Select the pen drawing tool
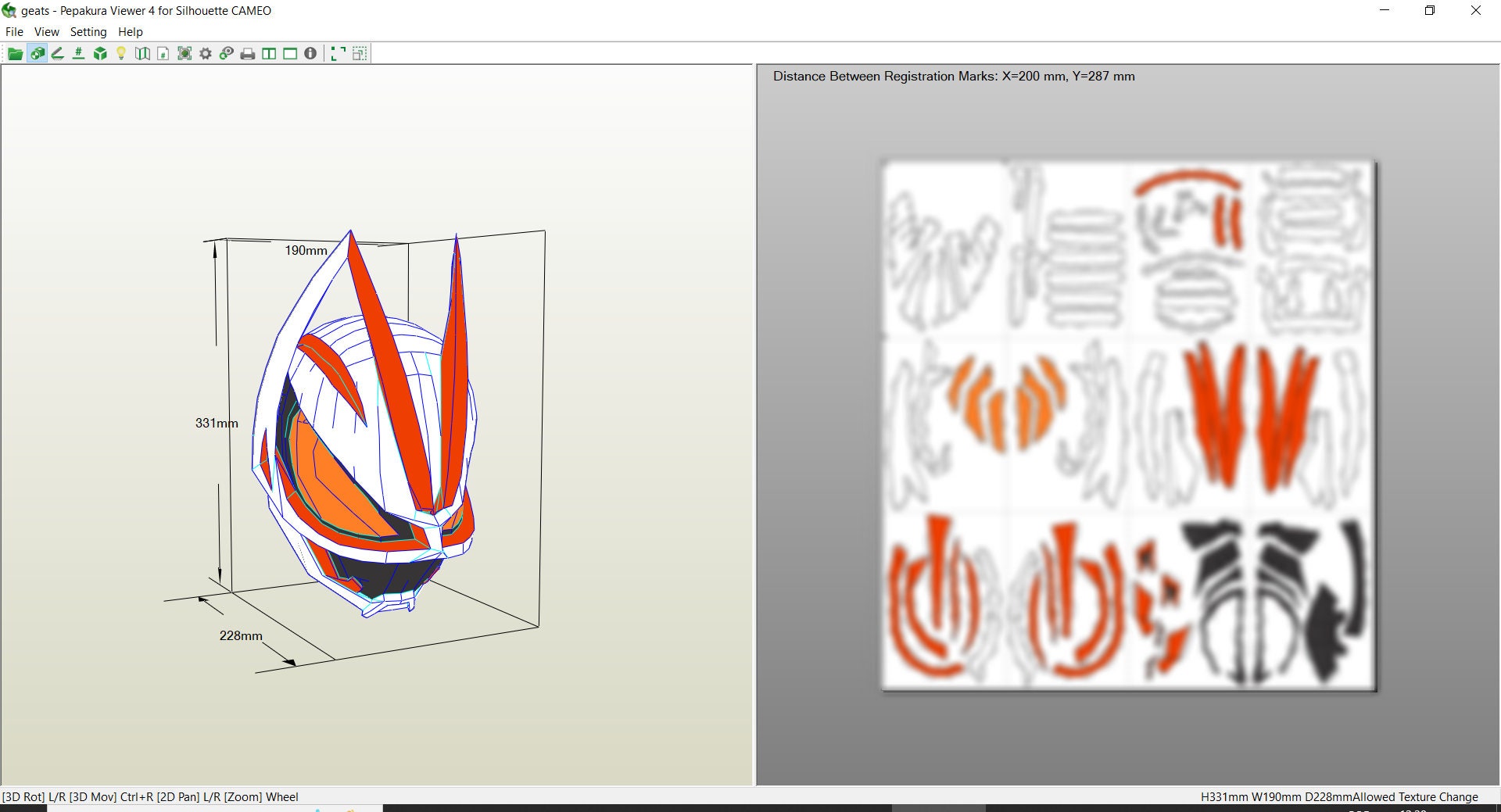The image size is (1501, 812). point(57,53)
